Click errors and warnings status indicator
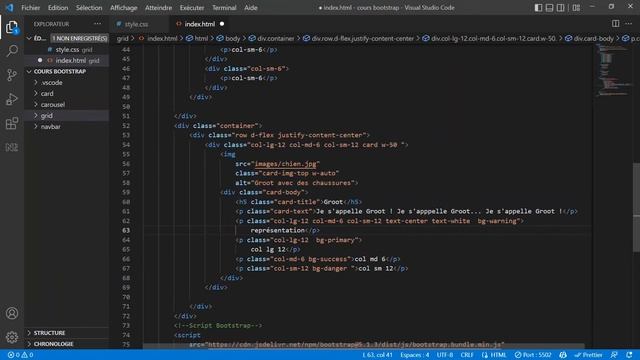 tap(20, 355)
